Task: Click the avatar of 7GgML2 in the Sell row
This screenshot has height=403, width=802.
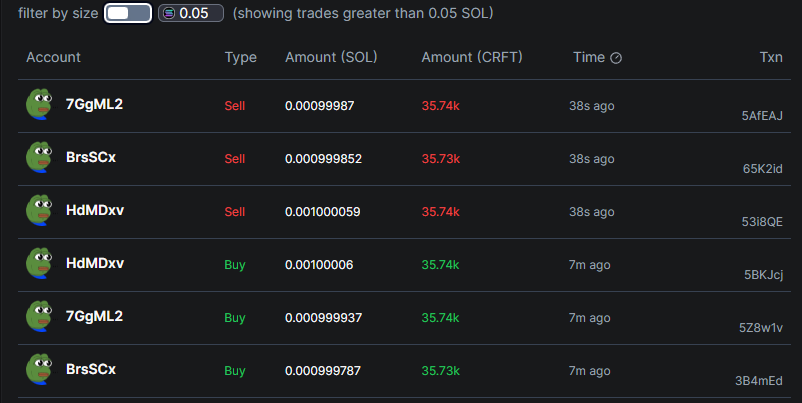Action: [39, 104]
